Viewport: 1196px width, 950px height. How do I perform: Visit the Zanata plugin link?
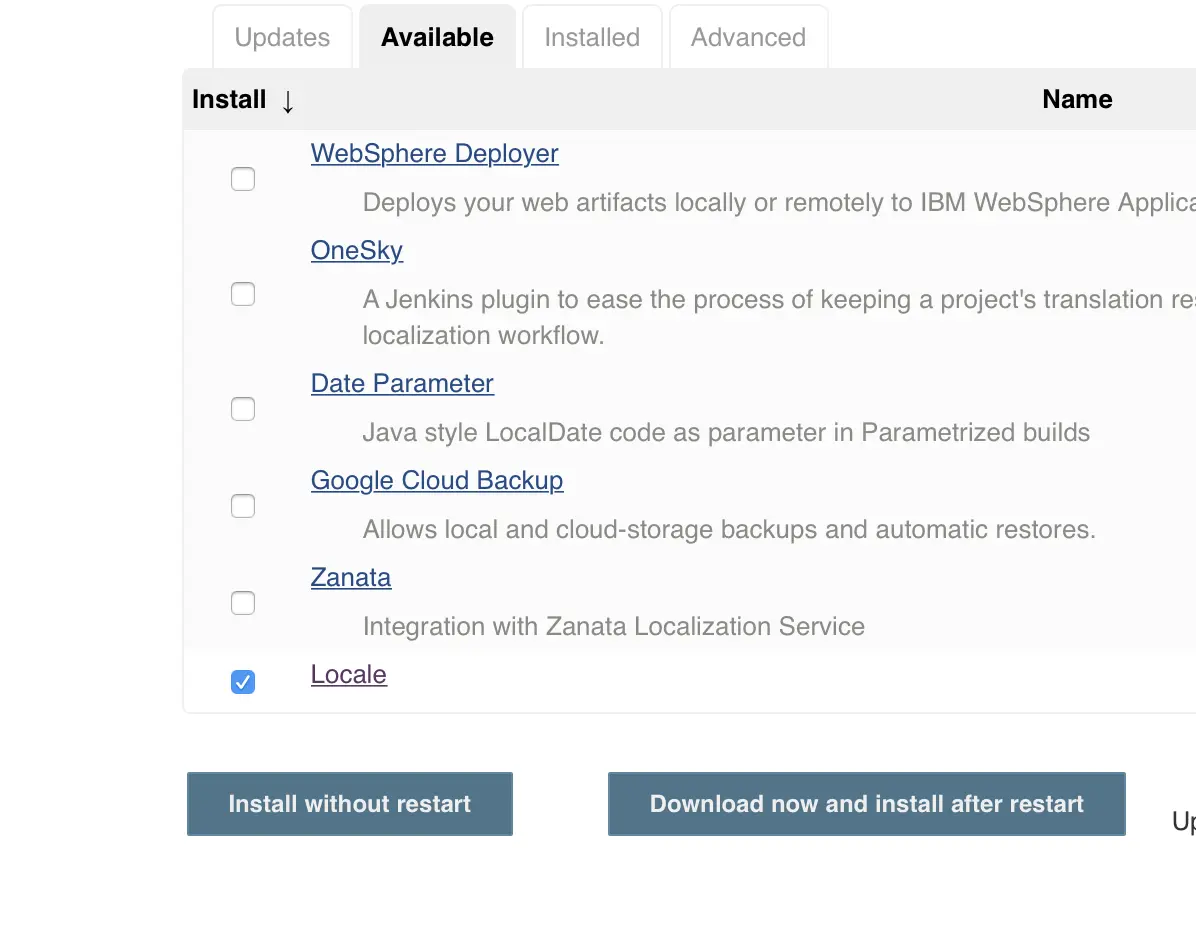click(x=351, y=578)
